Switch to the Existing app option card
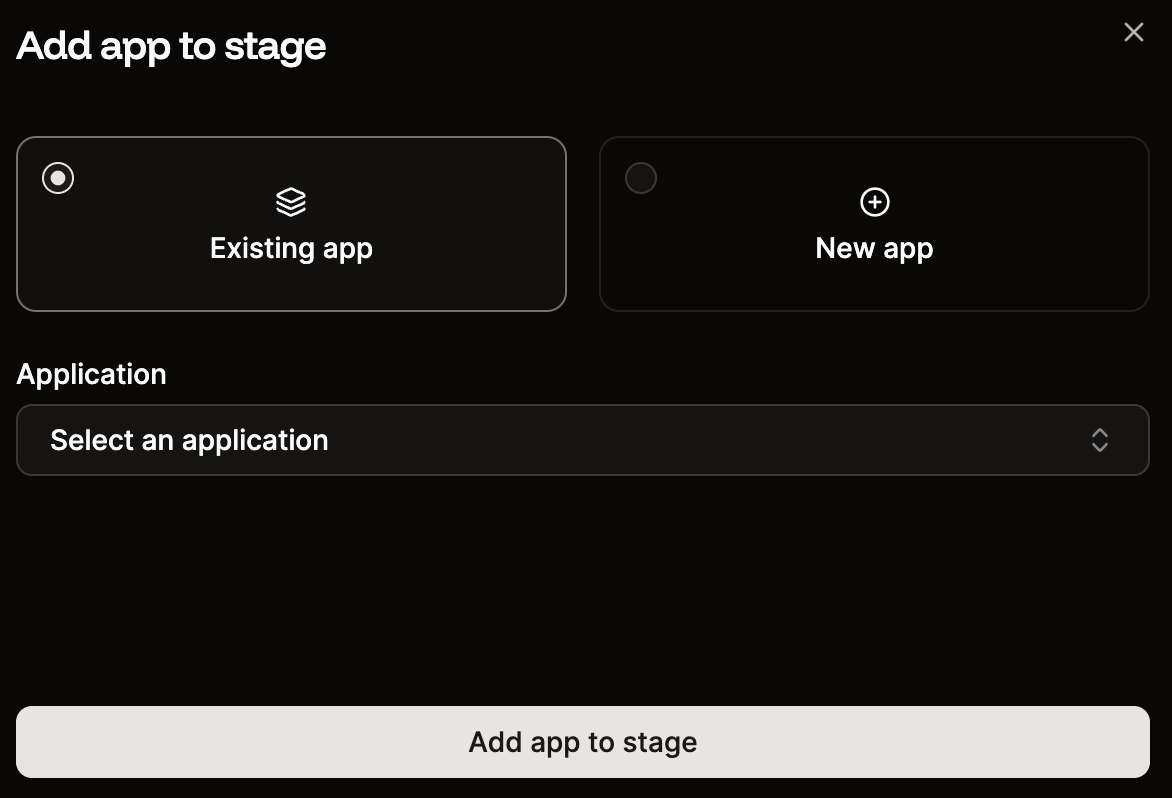1172x798 pixels. (x=291, y=224)
